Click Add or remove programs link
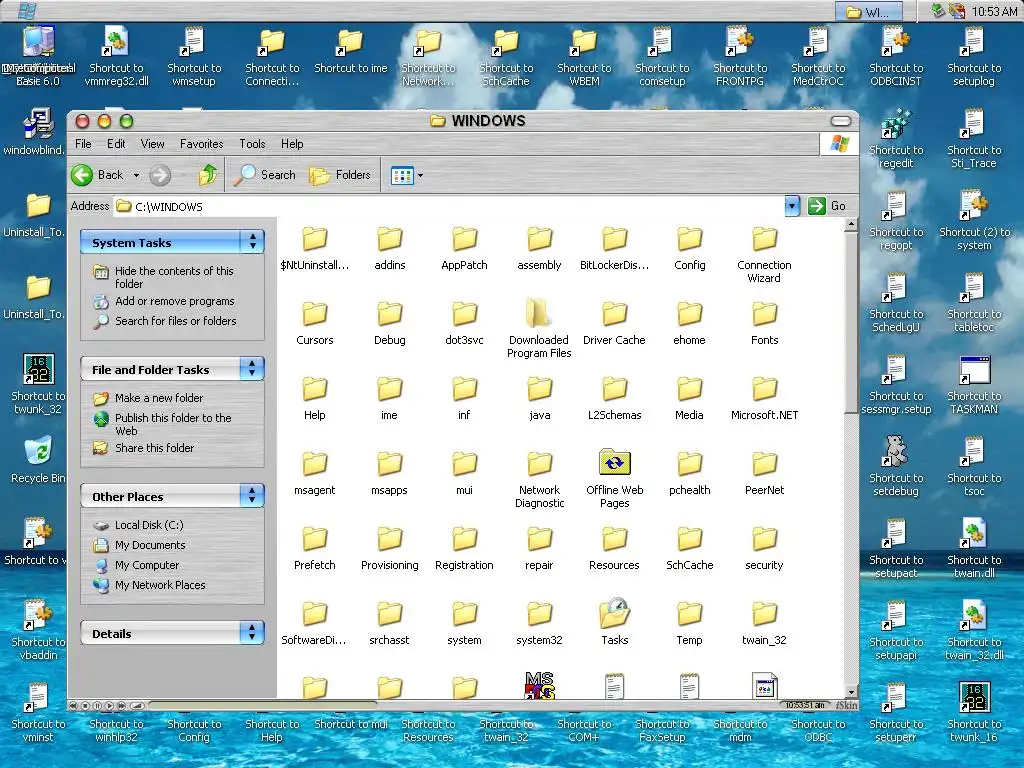Viewport: 1024px width, 768px height. pos(174,301)
